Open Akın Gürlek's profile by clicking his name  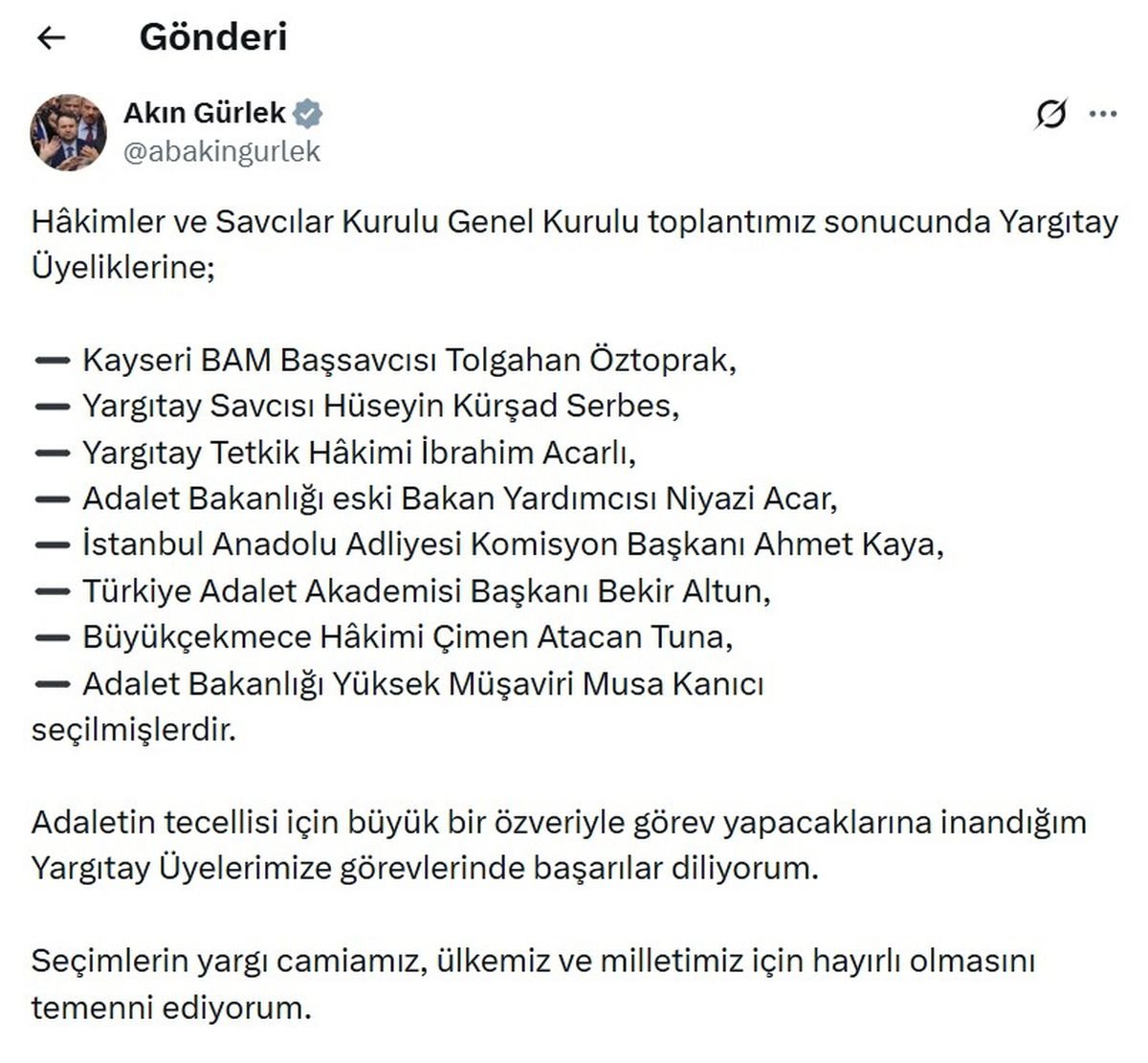(x=203, y=112)
